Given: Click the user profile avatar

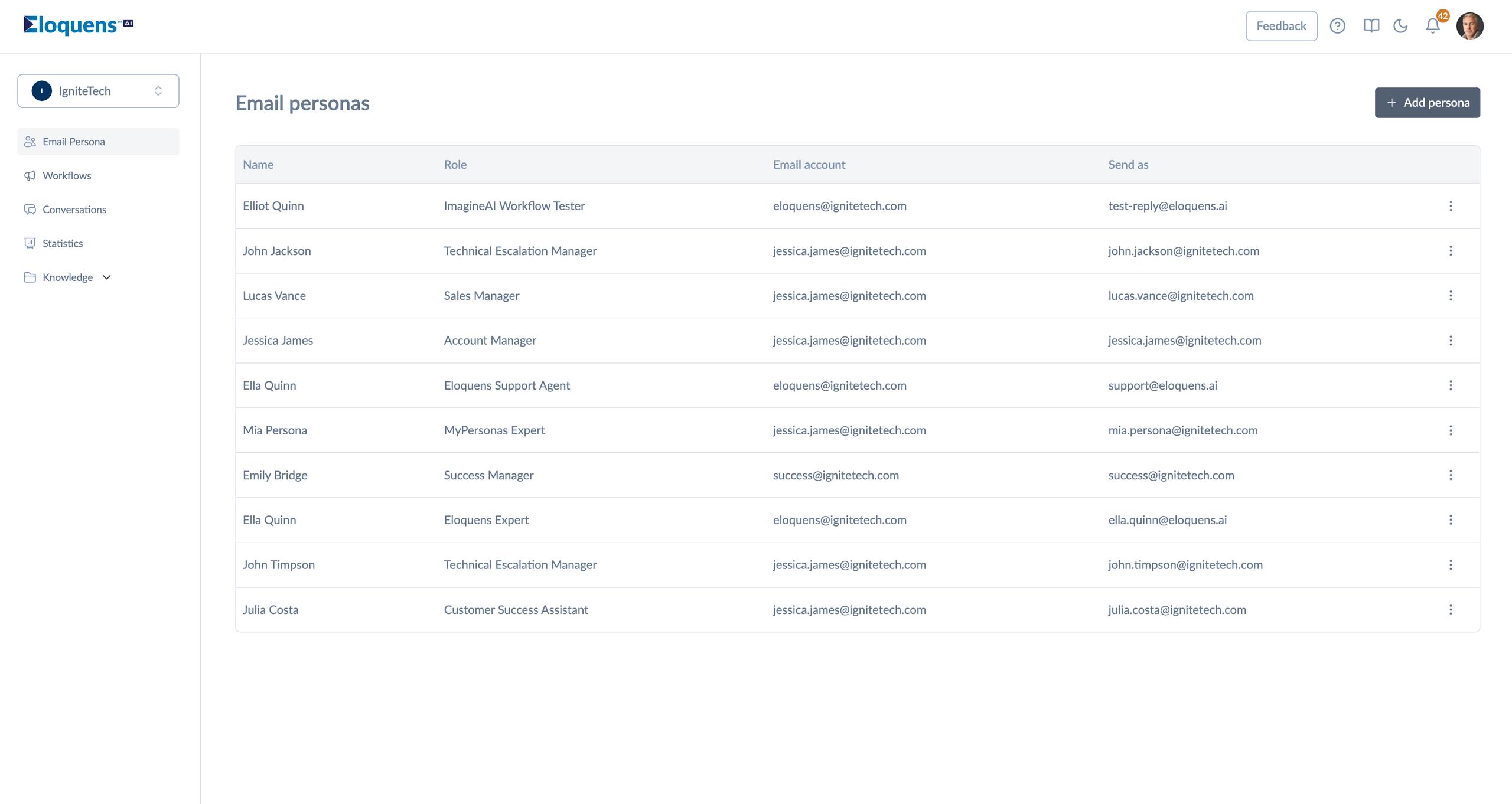Looking at the screenshot, I should coord(1469,26).
